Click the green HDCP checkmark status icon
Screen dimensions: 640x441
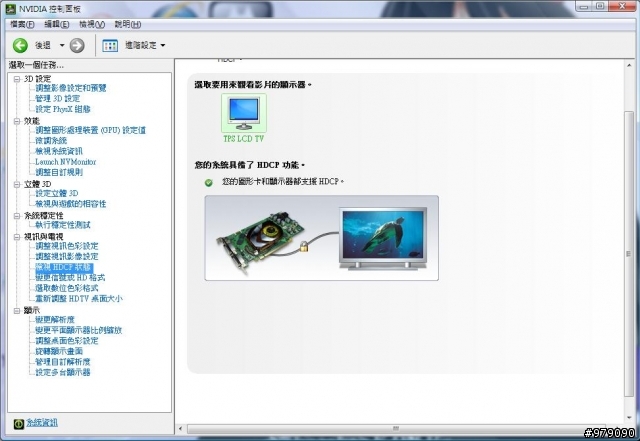click(x=209, y=183)
